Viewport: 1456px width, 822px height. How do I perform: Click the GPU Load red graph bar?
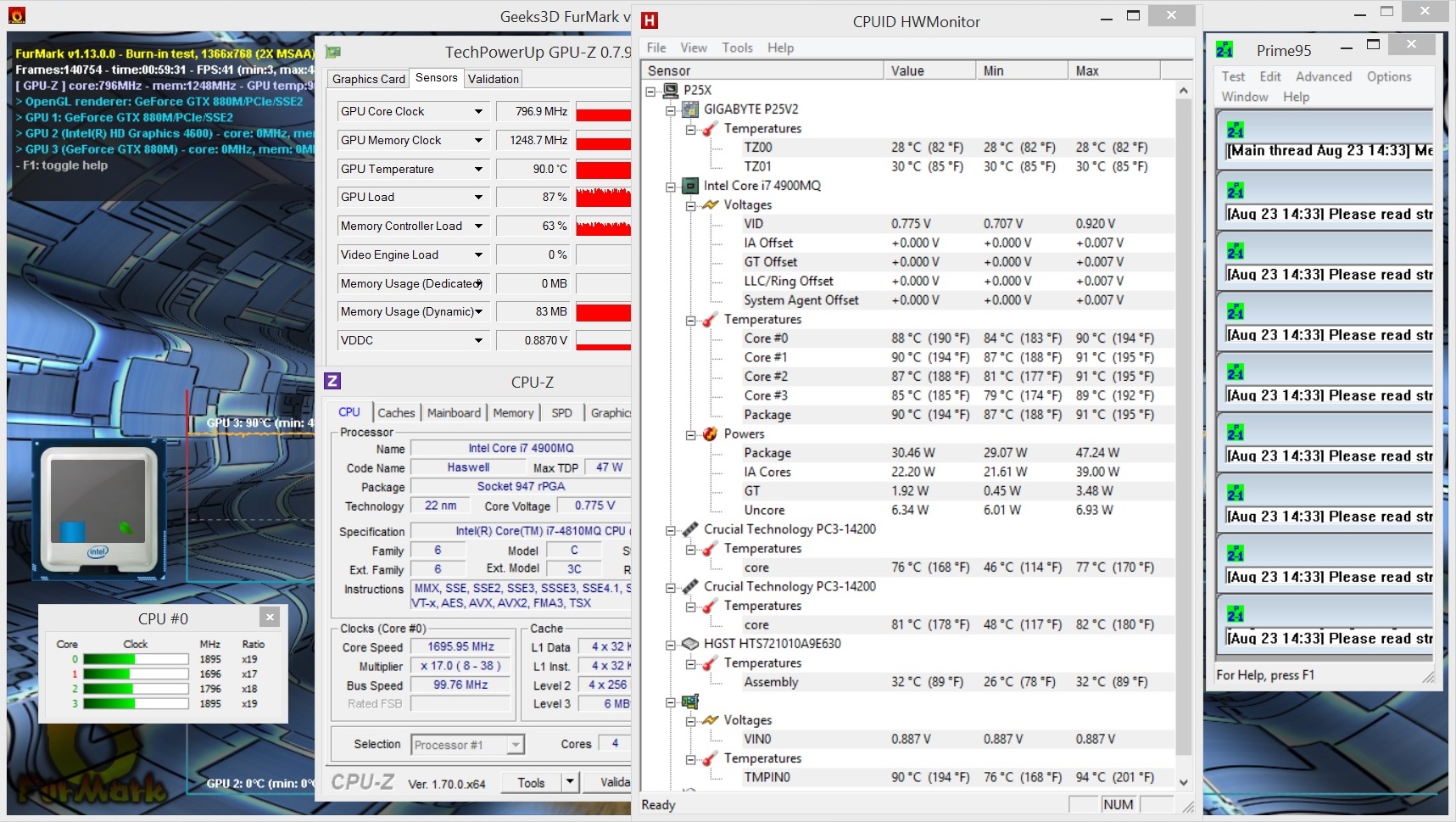pyautogui.click(x=603, y=197)
